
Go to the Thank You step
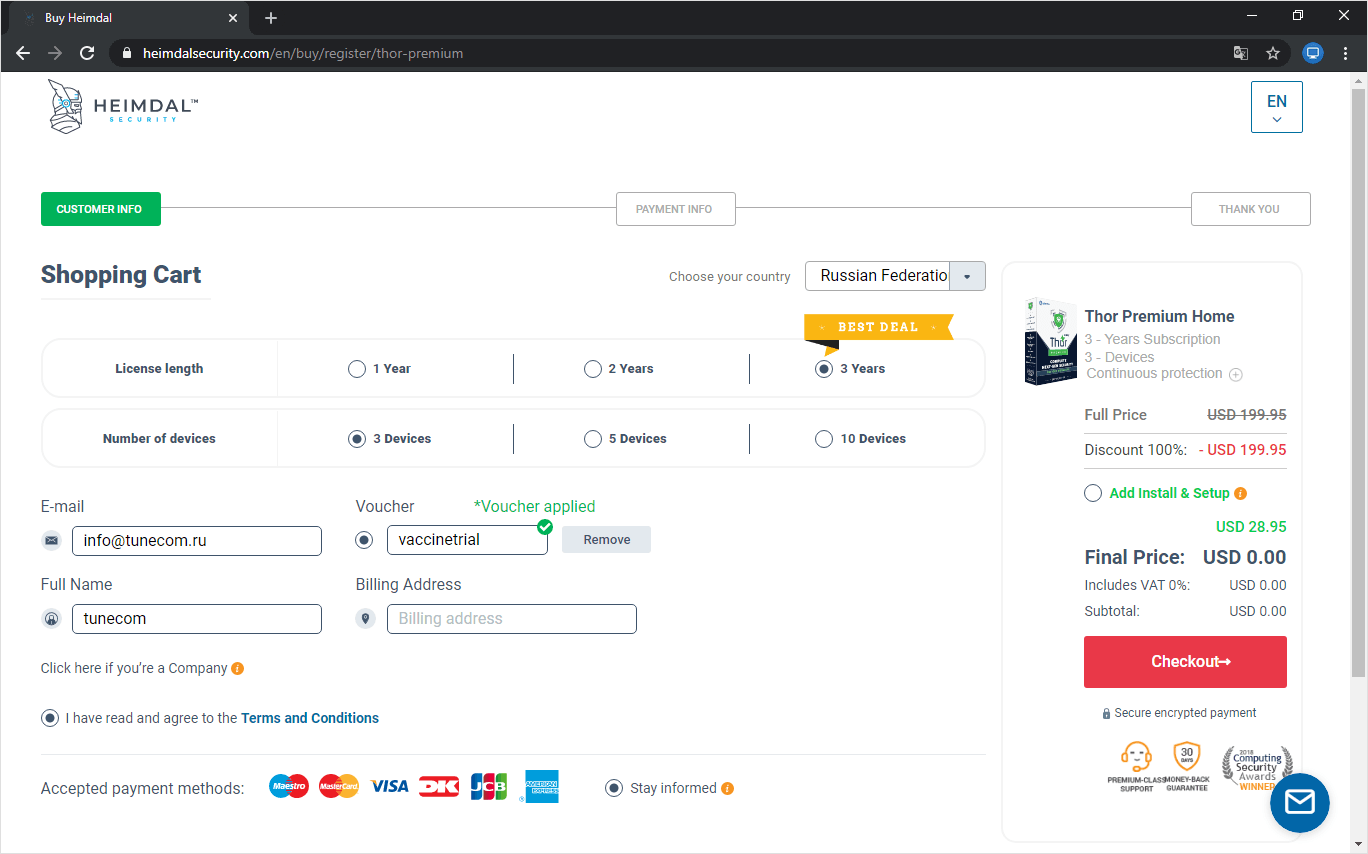coord(1251,209)
